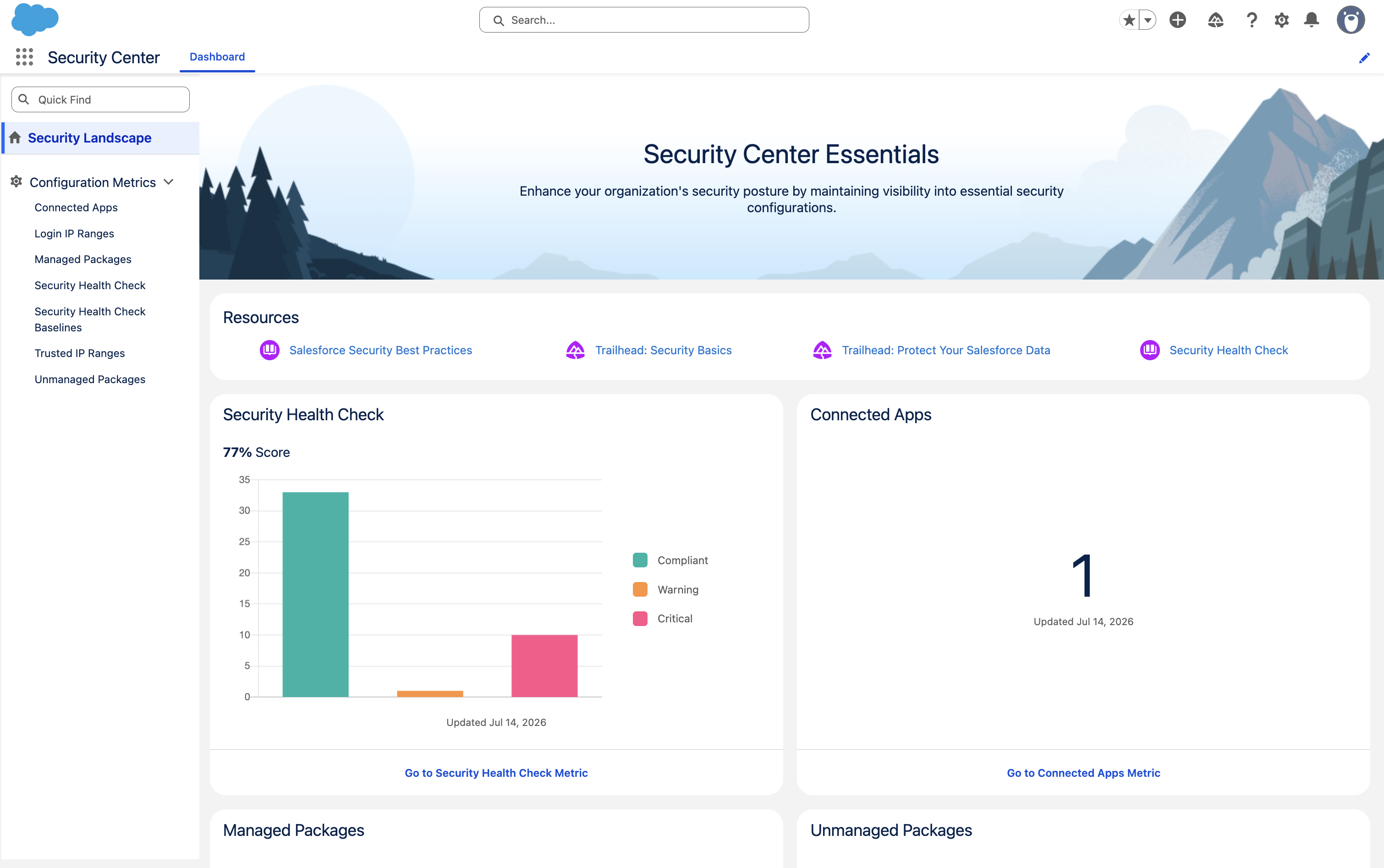Click the magnifier icon in global search
Screen dimensions: 1384x868
click(498, 21)
